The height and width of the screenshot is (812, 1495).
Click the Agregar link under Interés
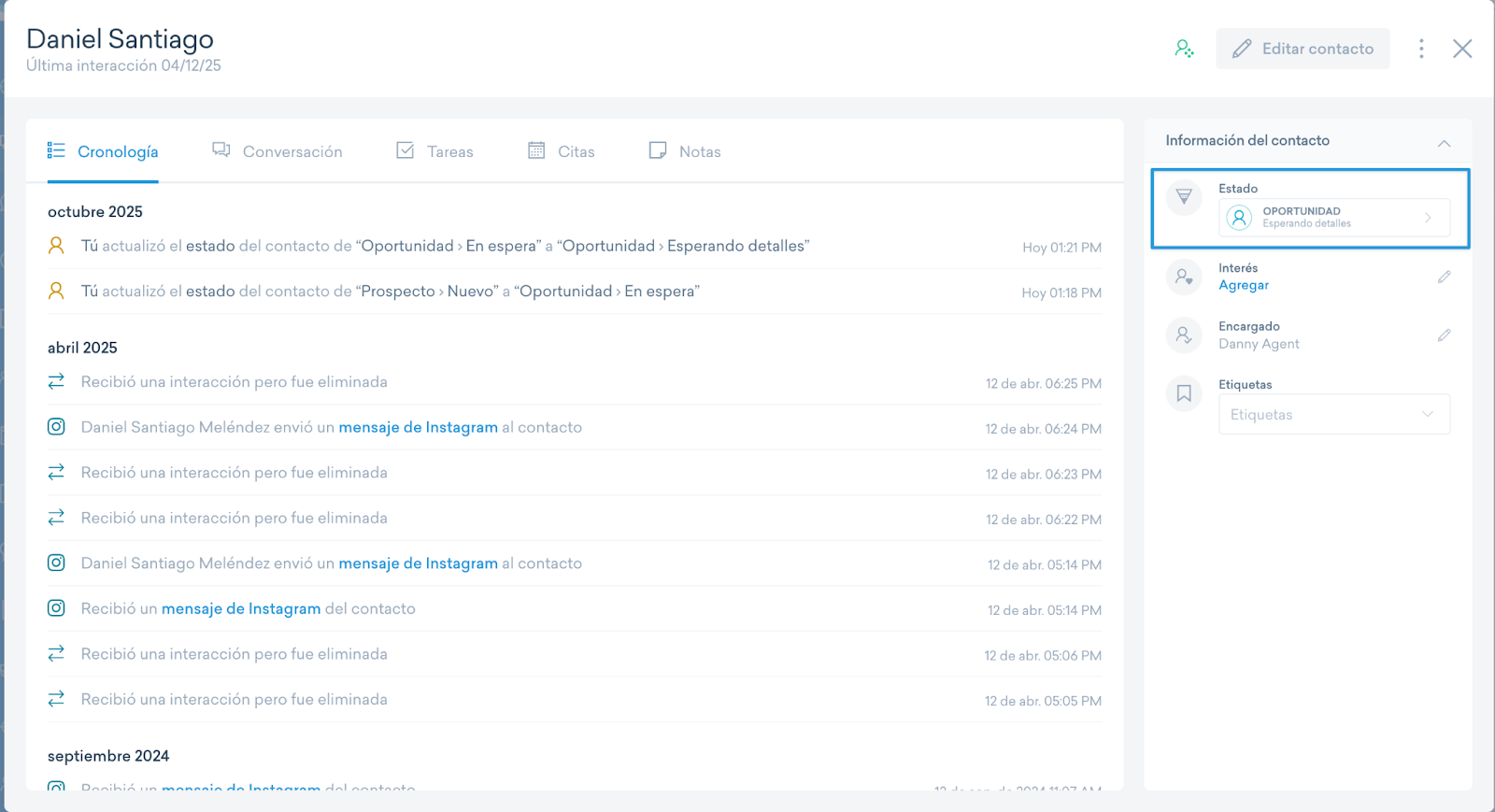(1244, 286)
